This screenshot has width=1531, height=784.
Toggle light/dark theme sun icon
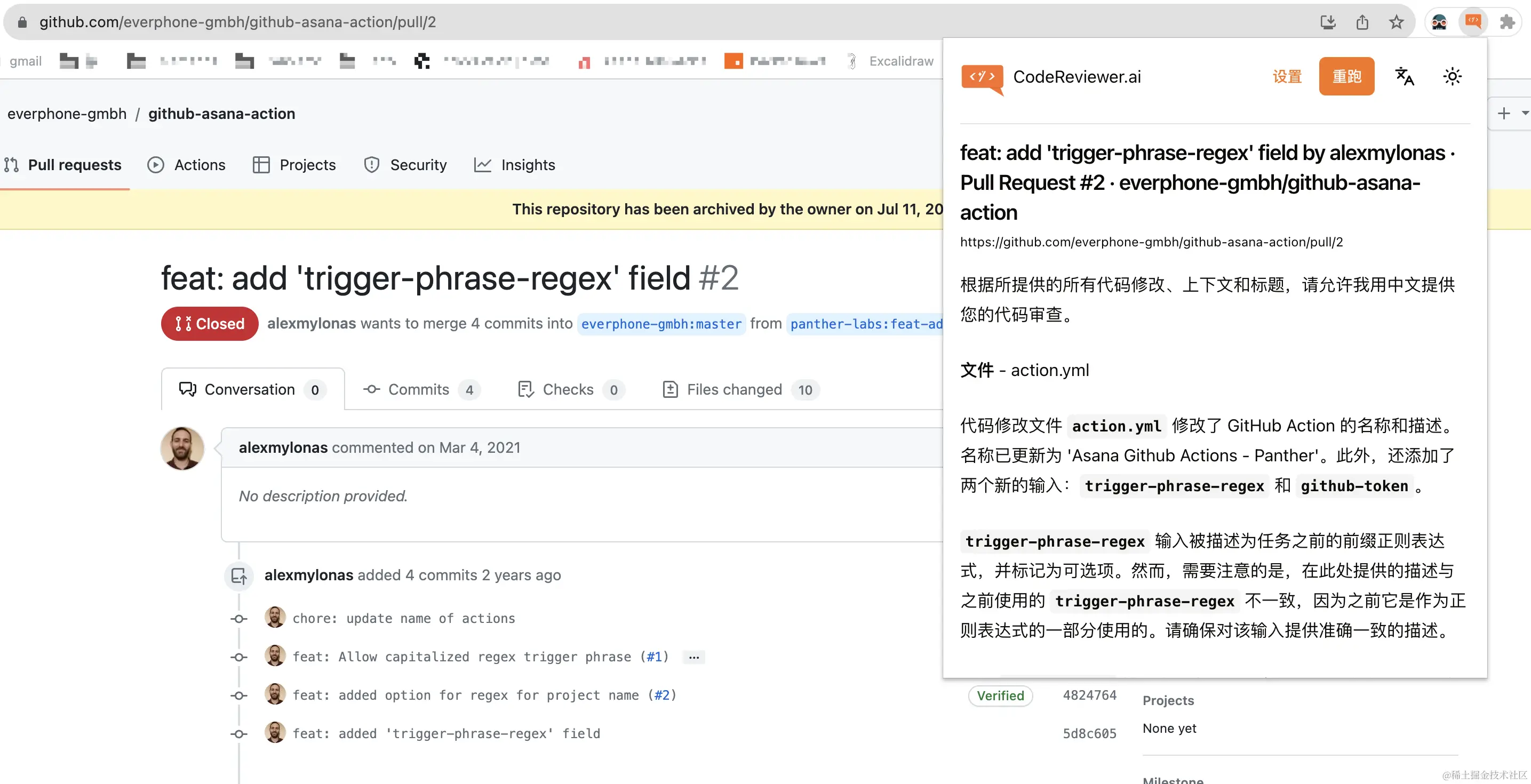1452,76
